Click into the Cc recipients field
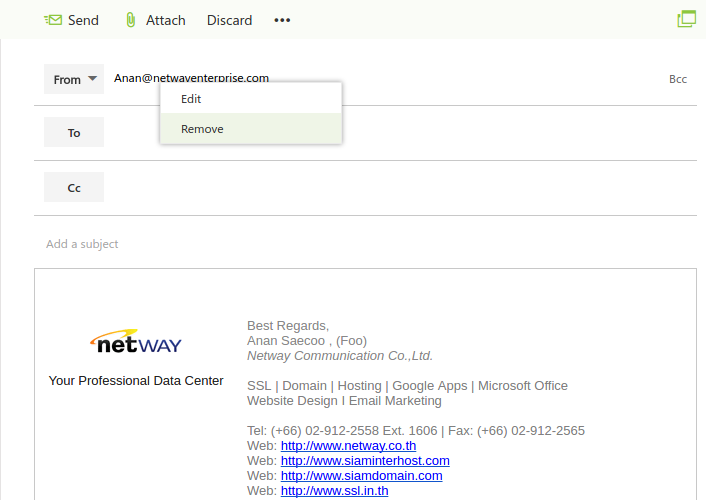This screenshot has width=706, height=500. tap(400, 188)
